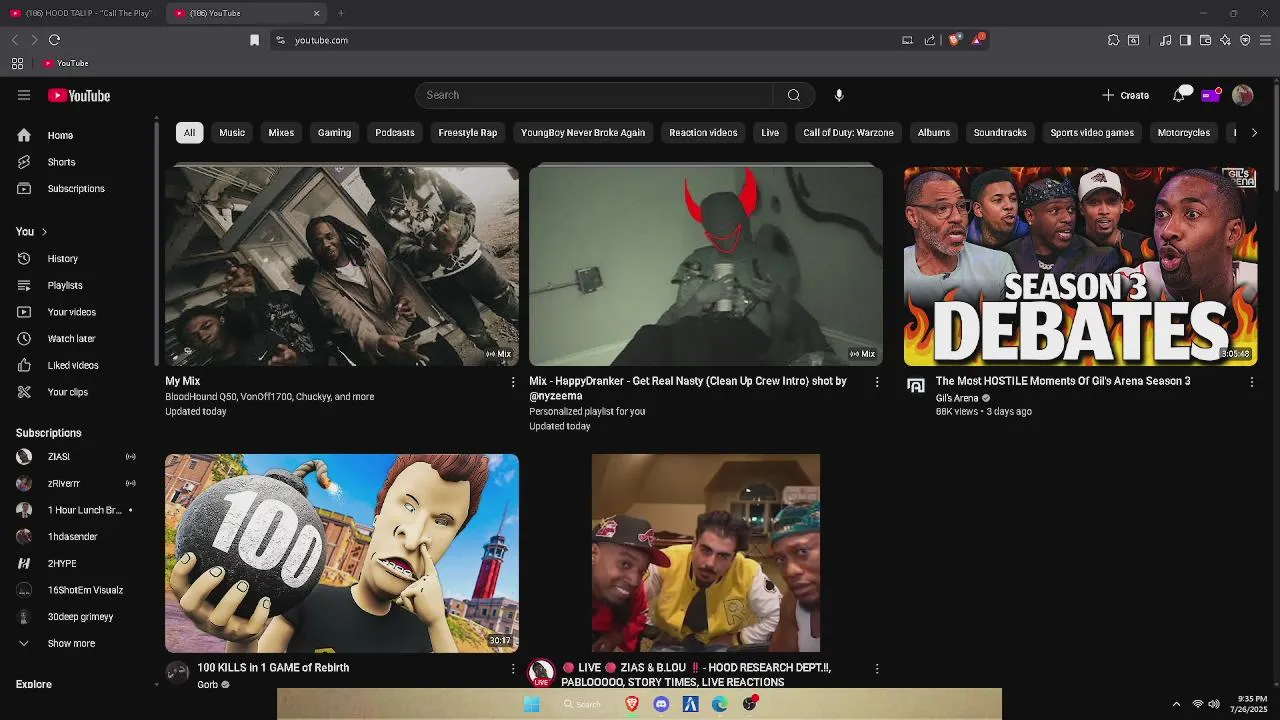Select the Gaming filter chip
The image size is (1280, 720).
(334, 133)
